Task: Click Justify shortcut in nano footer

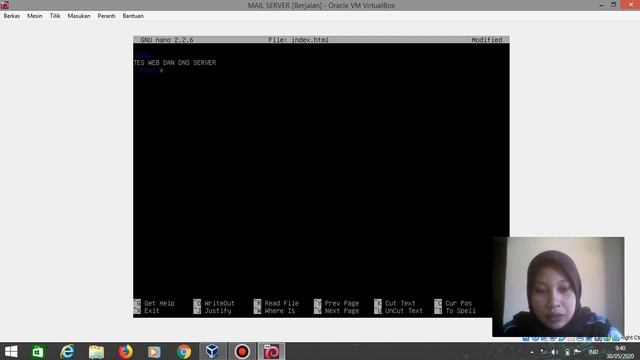Action: [x=213, y=311]
